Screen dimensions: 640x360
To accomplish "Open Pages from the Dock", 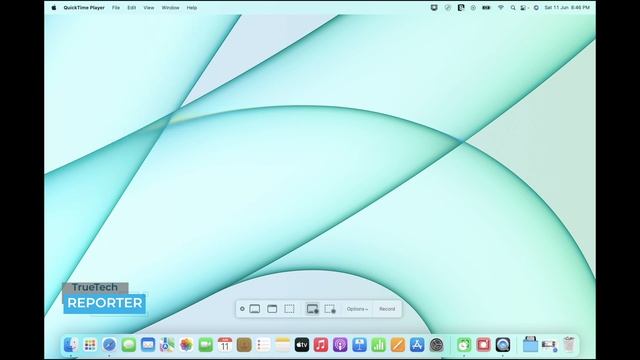I will coord(398,345).
